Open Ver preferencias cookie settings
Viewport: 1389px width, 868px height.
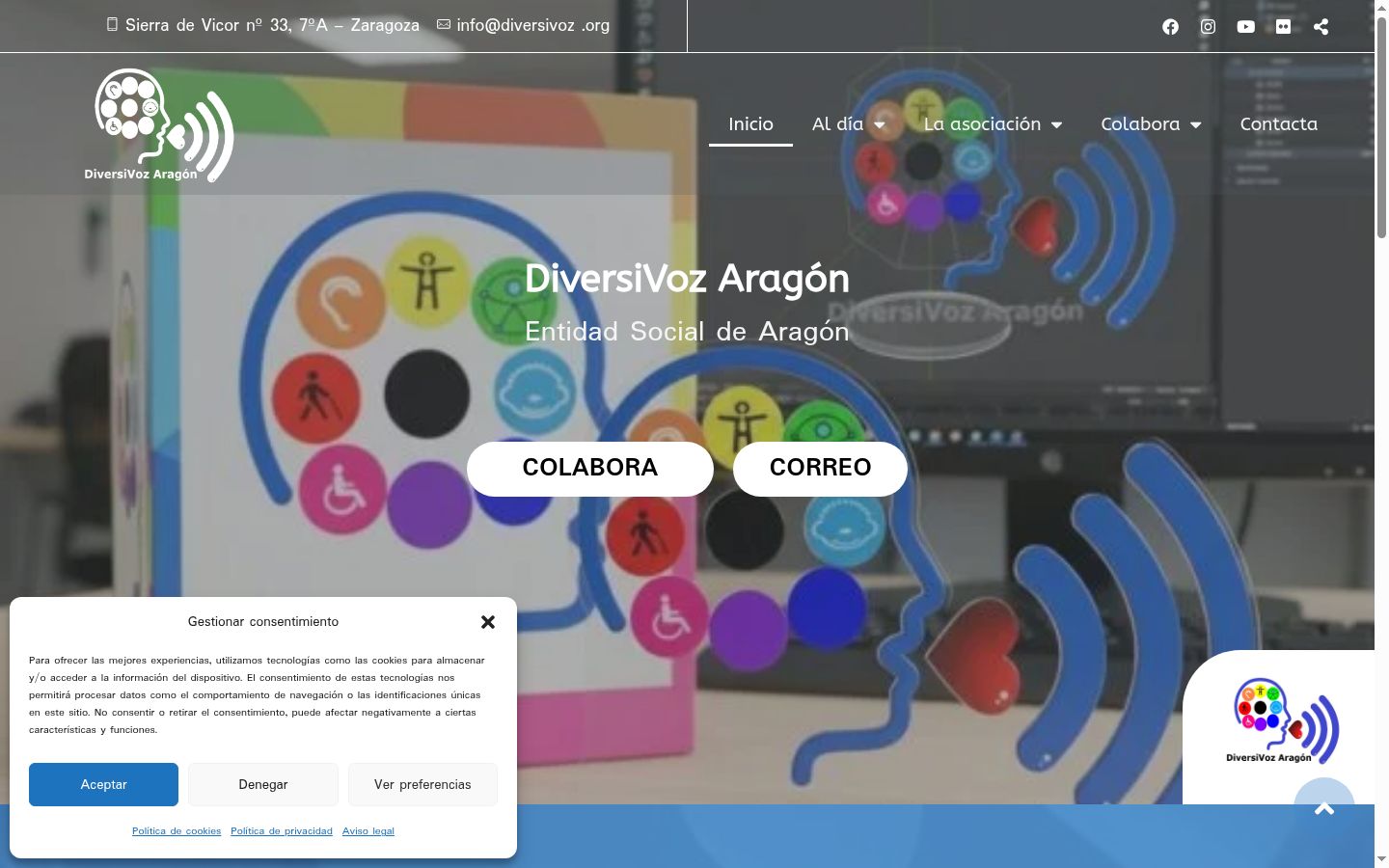click(x=422, y=784)
